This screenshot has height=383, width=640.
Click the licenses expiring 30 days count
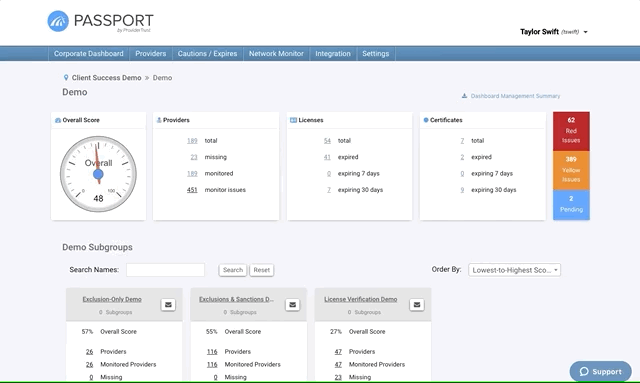pyautogui.click(x=329, y=190)
